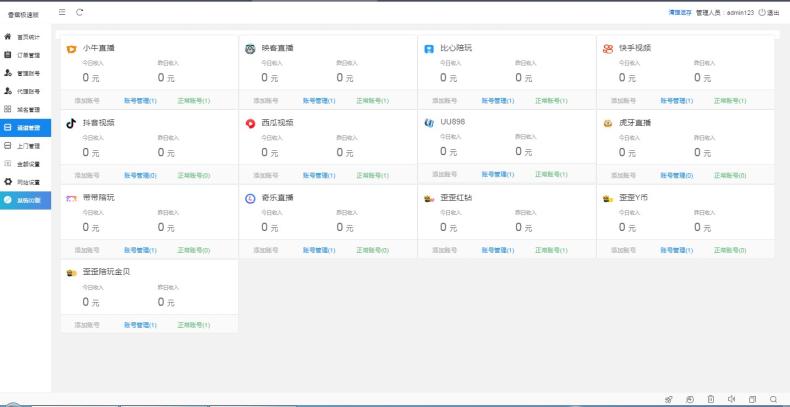790x407 pixels.
Task: Click the site title at sidebar top
Action: click(x=23, y=15)
